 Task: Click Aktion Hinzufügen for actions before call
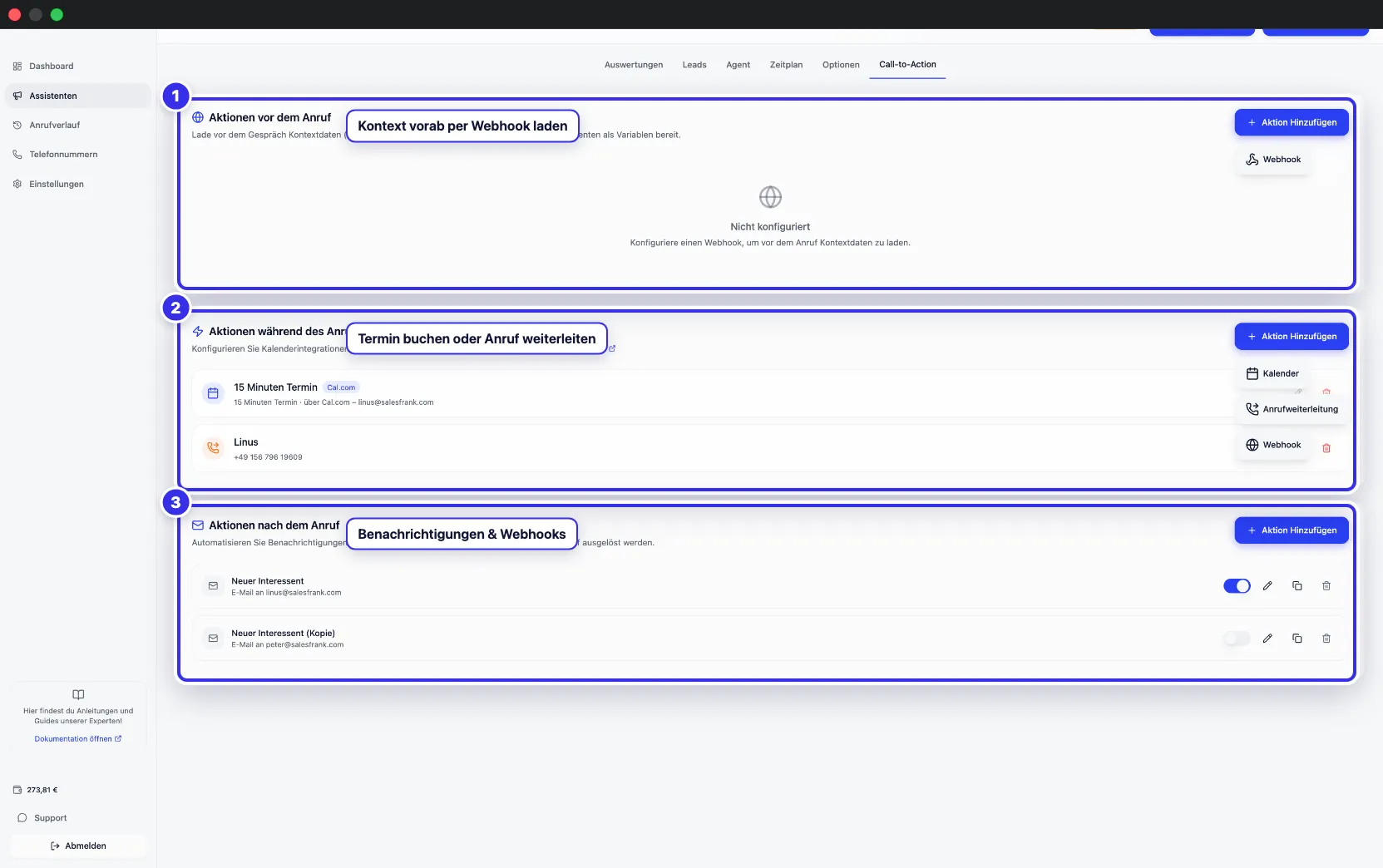tap(1292, 122)
